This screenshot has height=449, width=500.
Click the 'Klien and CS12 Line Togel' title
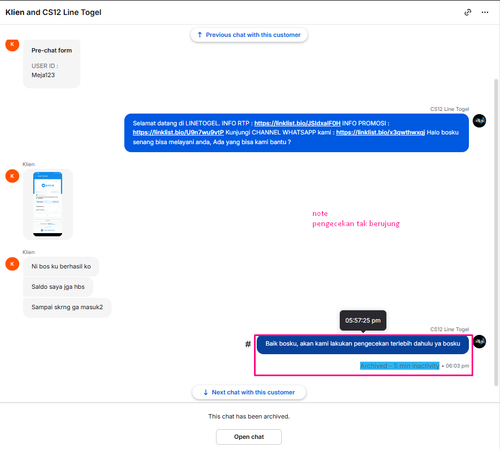click(x=53, y=12)
